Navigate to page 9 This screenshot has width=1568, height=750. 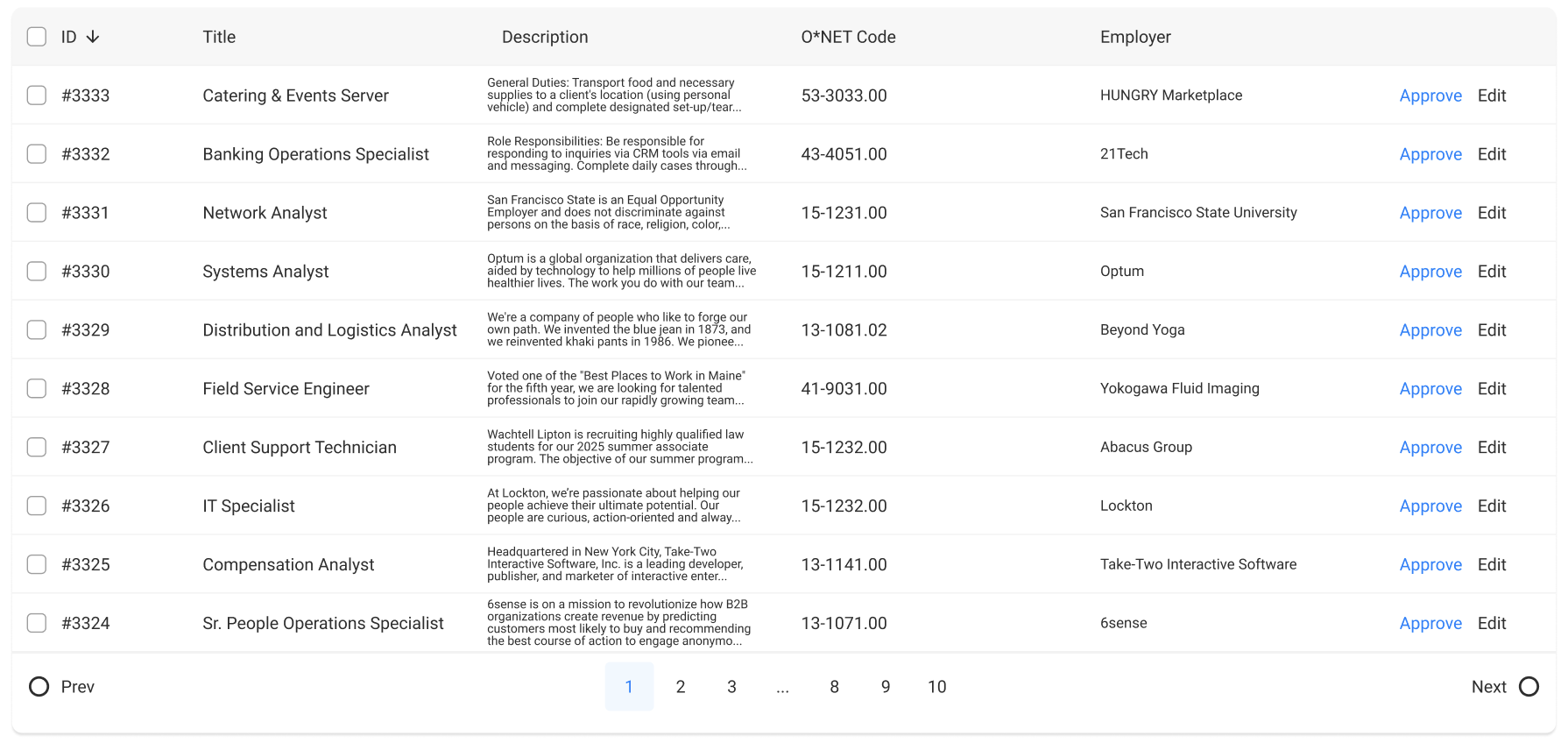[886, 687]
